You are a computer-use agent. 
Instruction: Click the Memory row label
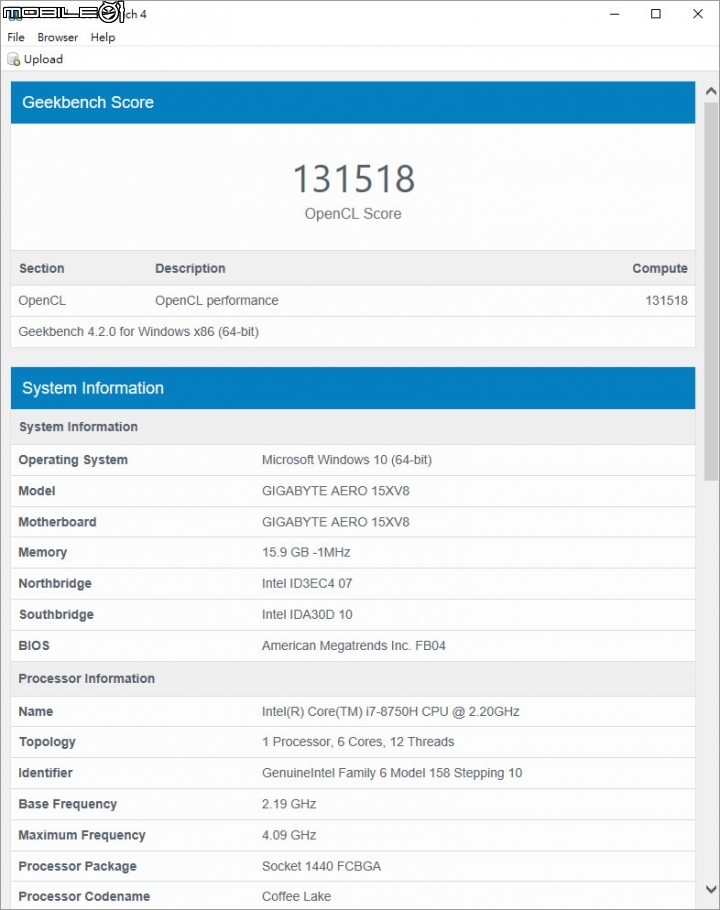pyautogui.click(x=43, y=552)
